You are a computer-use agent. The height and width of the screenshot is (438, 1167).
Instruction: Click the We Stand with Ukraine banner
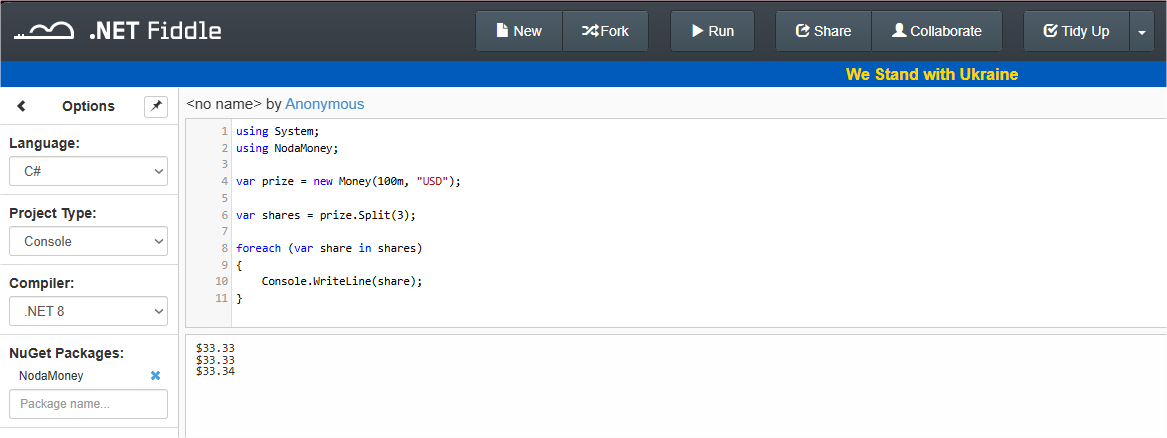coord(932,74)
